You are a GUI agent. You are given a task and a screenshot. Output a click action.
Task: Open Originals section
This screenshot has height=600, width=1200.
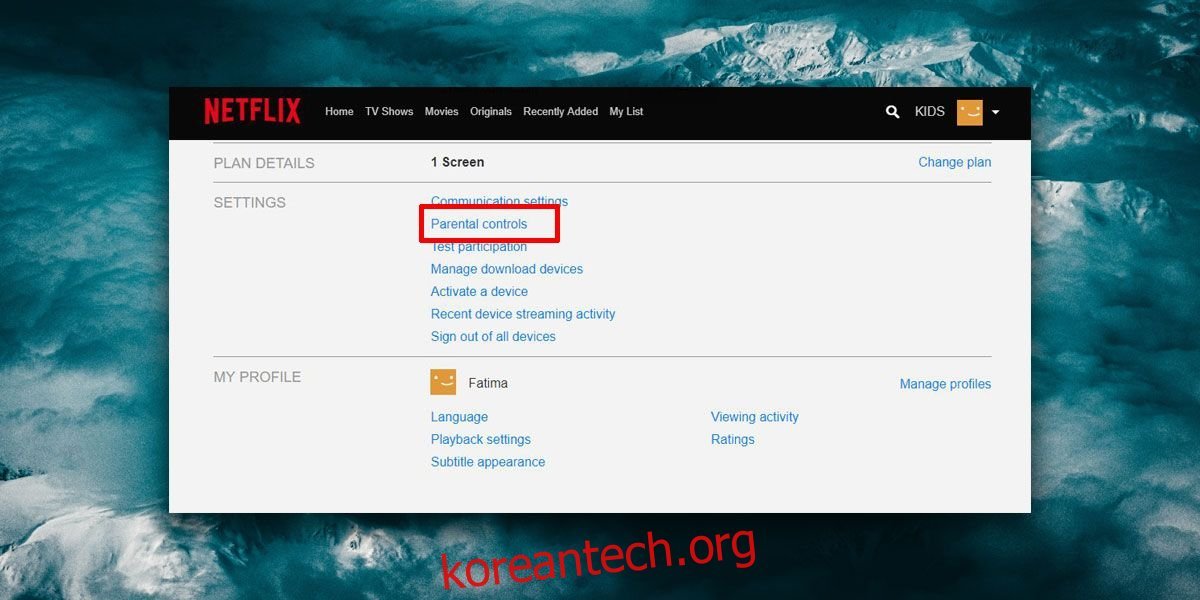tap(491, 112)
